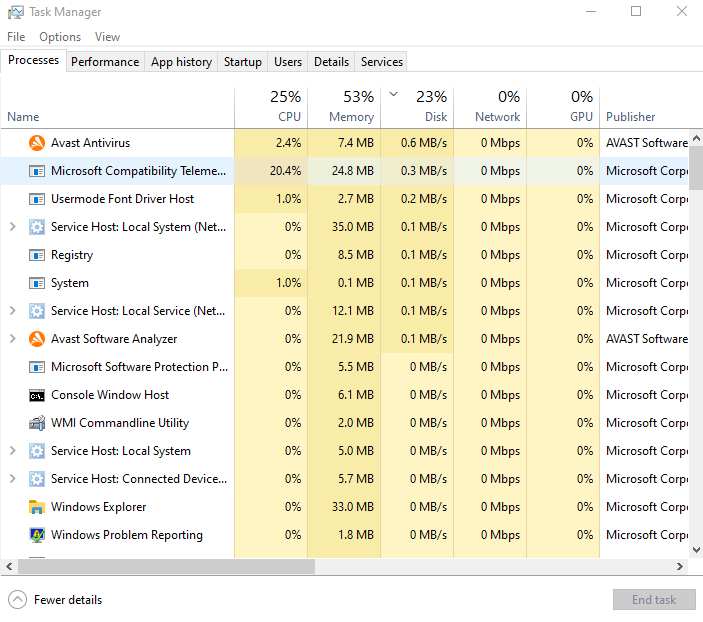
Task: Click the Avast Antivirus process icon
Action: (x=37, y=143)
